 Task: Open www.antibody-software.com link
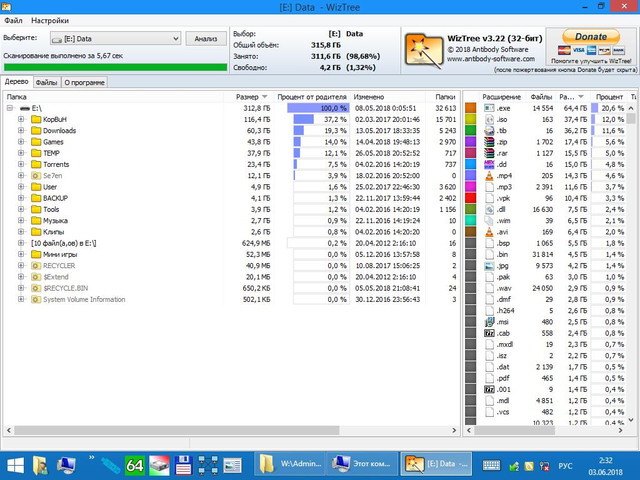491,59
